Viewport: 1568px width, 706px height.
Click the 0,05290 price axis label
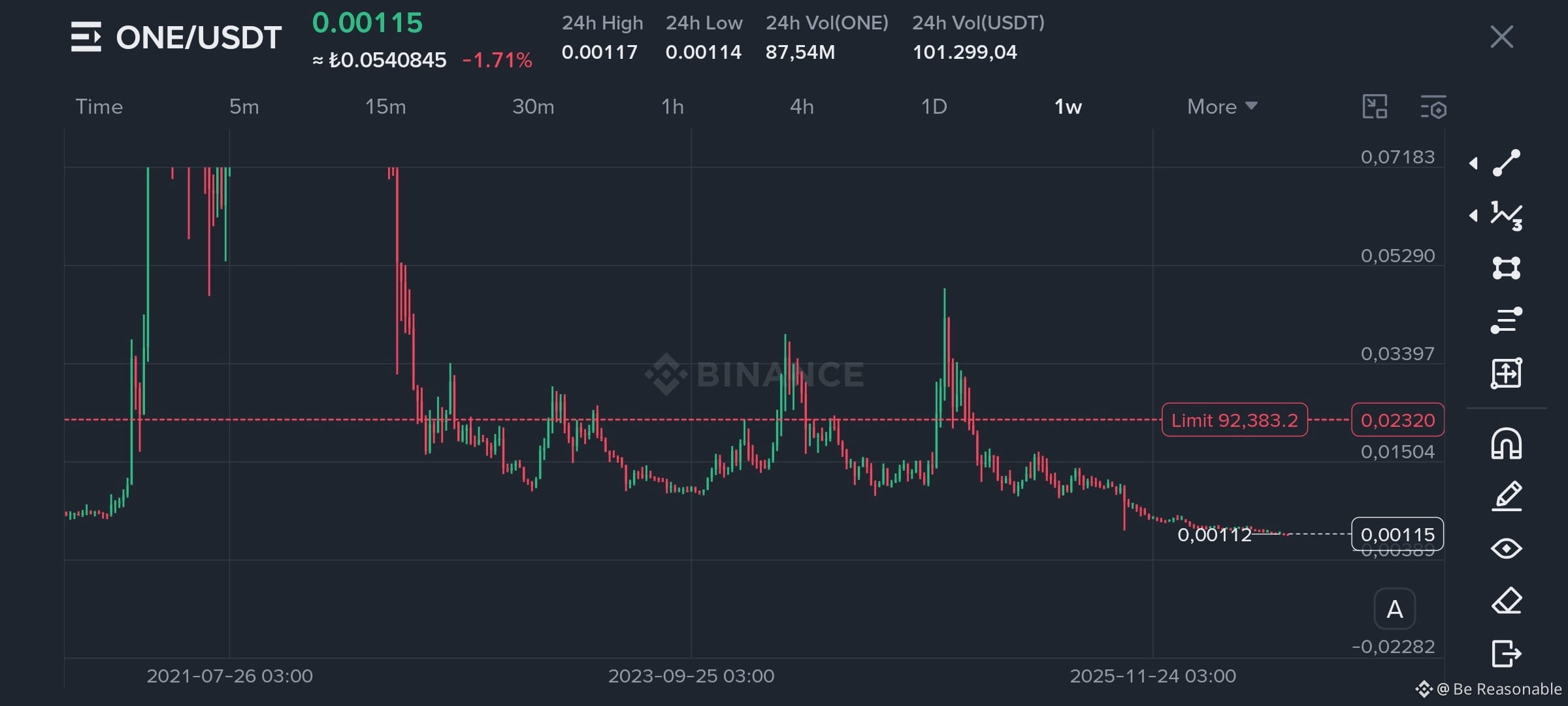[x=1397, y=256]
